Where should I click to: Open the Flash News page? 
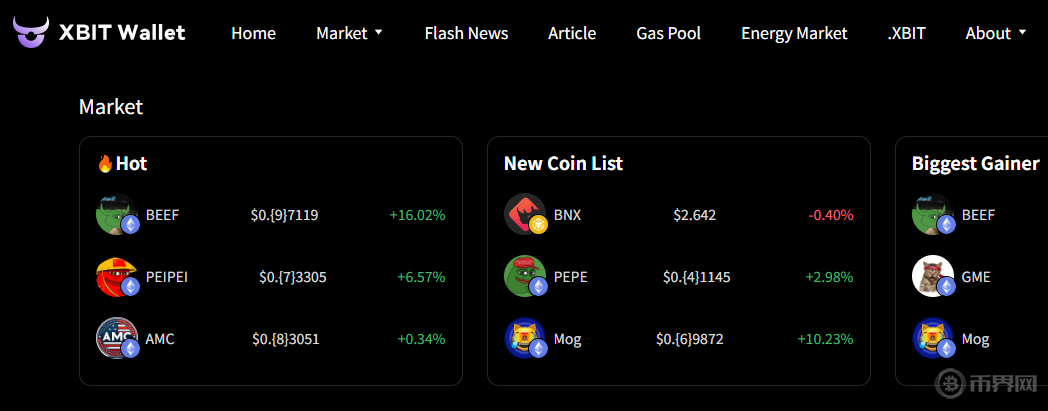tap(466, 33)
